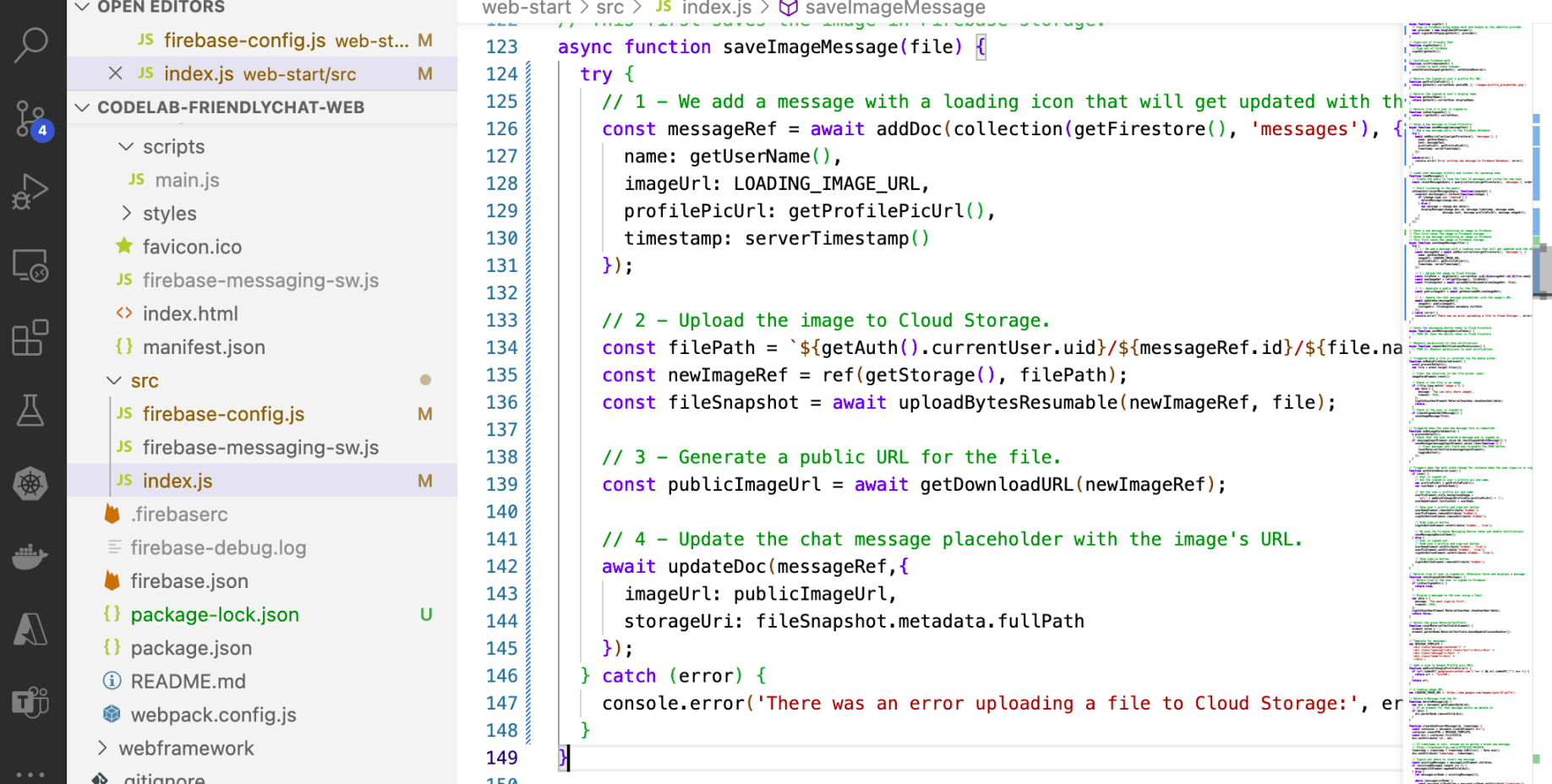
Task: Show additional activity bar views (ellipsis)
Action: pyautogui.click(x=31, y=773)
